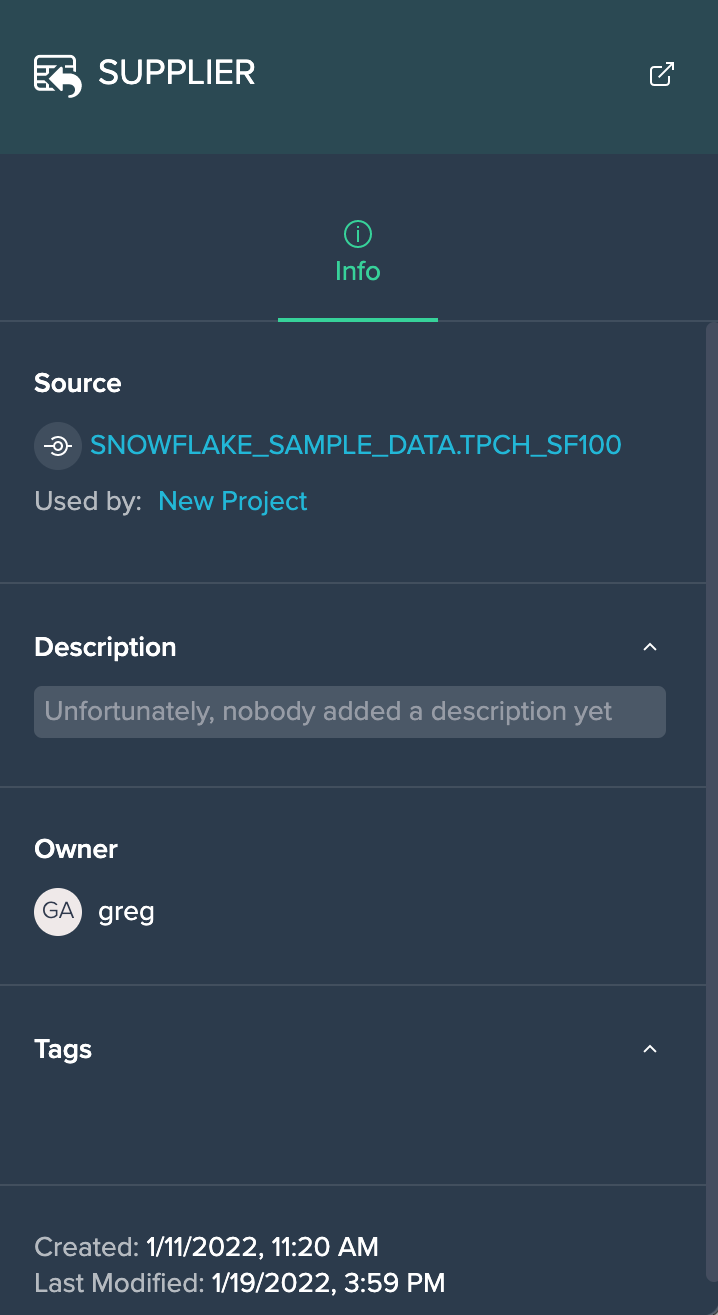Click the SUPPLIER dataset icon

[x=58, y=75]
